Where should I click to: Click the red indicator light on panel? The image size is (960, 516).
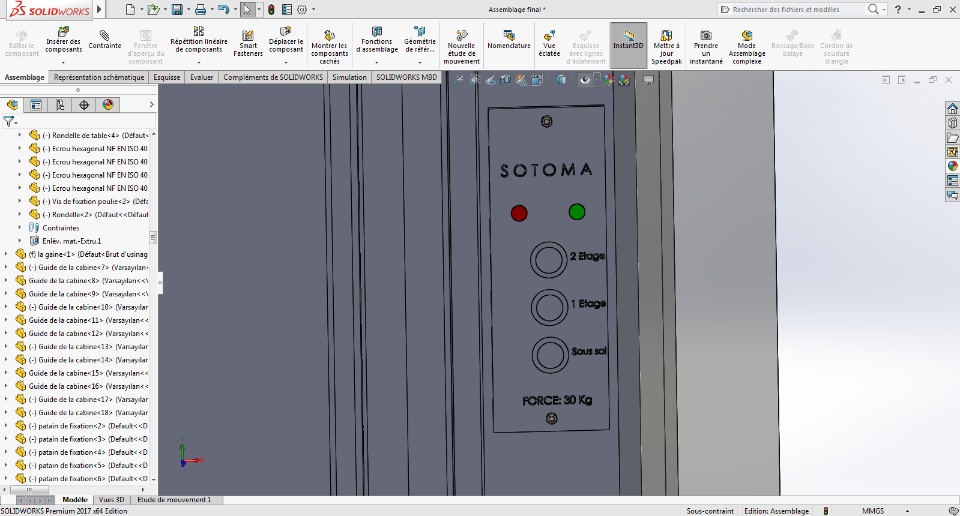coord(519,213)
